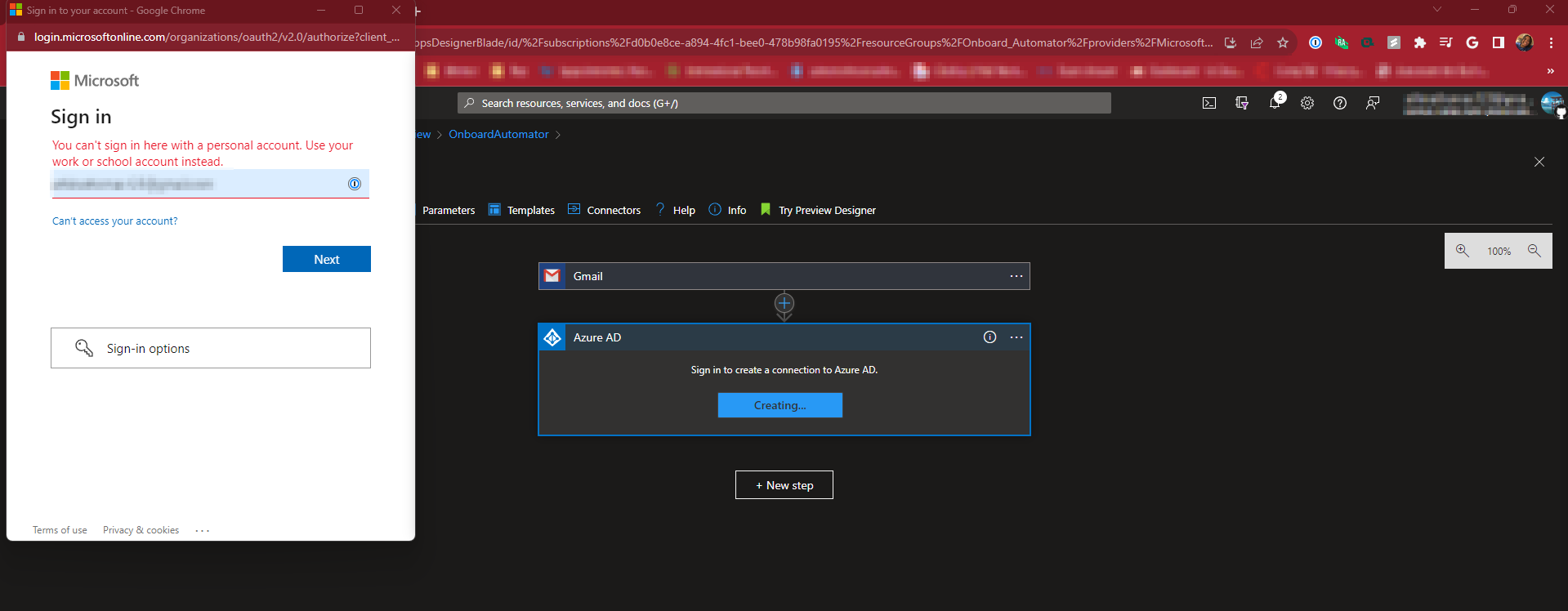Open Sign-in options

point(211,348)
